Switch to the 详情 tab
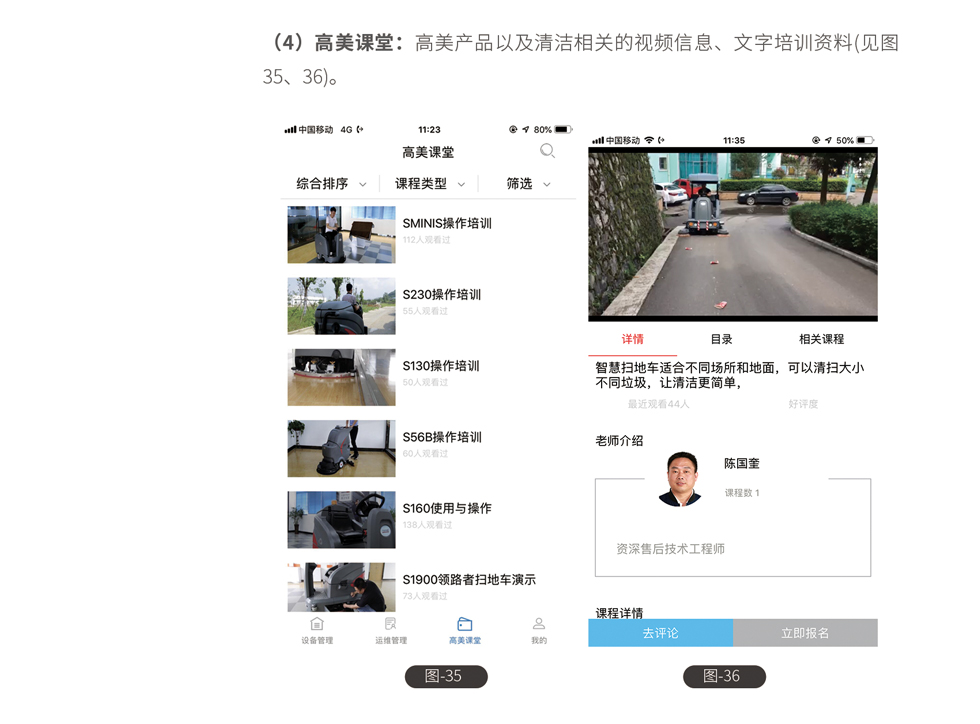The width and height of the screenshot is (980, 724). point(632,339)
